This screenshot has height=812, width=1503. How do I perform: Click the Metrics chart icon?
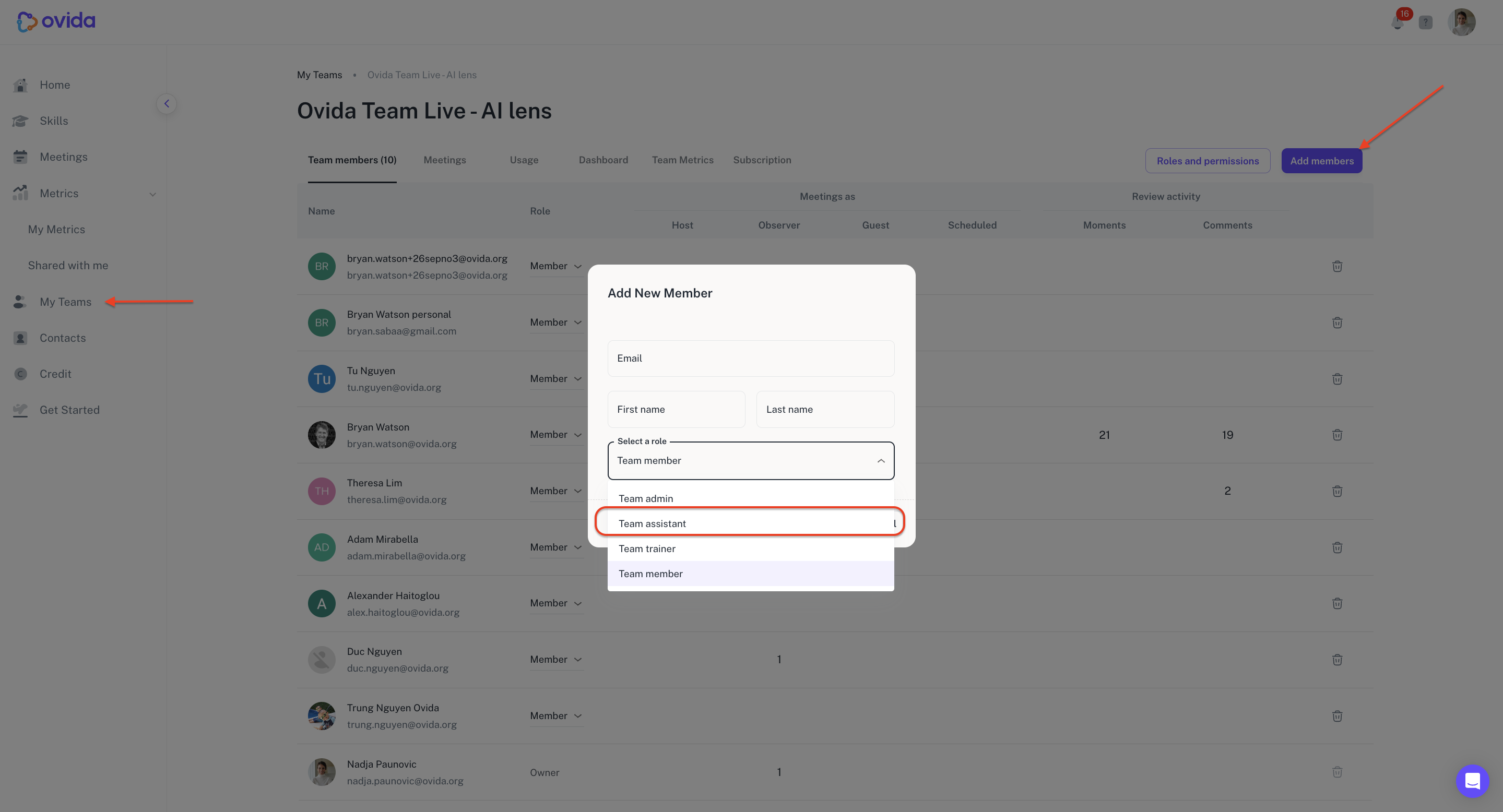coord(20,193)
